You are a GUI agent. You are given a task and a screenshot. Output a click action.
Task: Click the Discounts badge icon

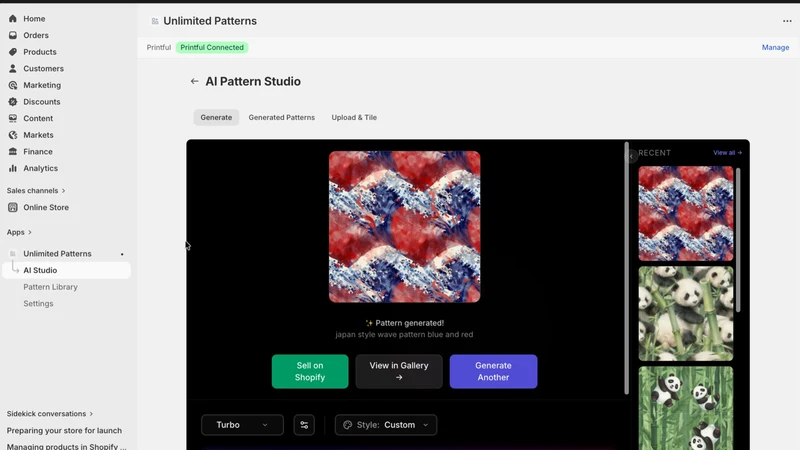click(x=13, y=102)
